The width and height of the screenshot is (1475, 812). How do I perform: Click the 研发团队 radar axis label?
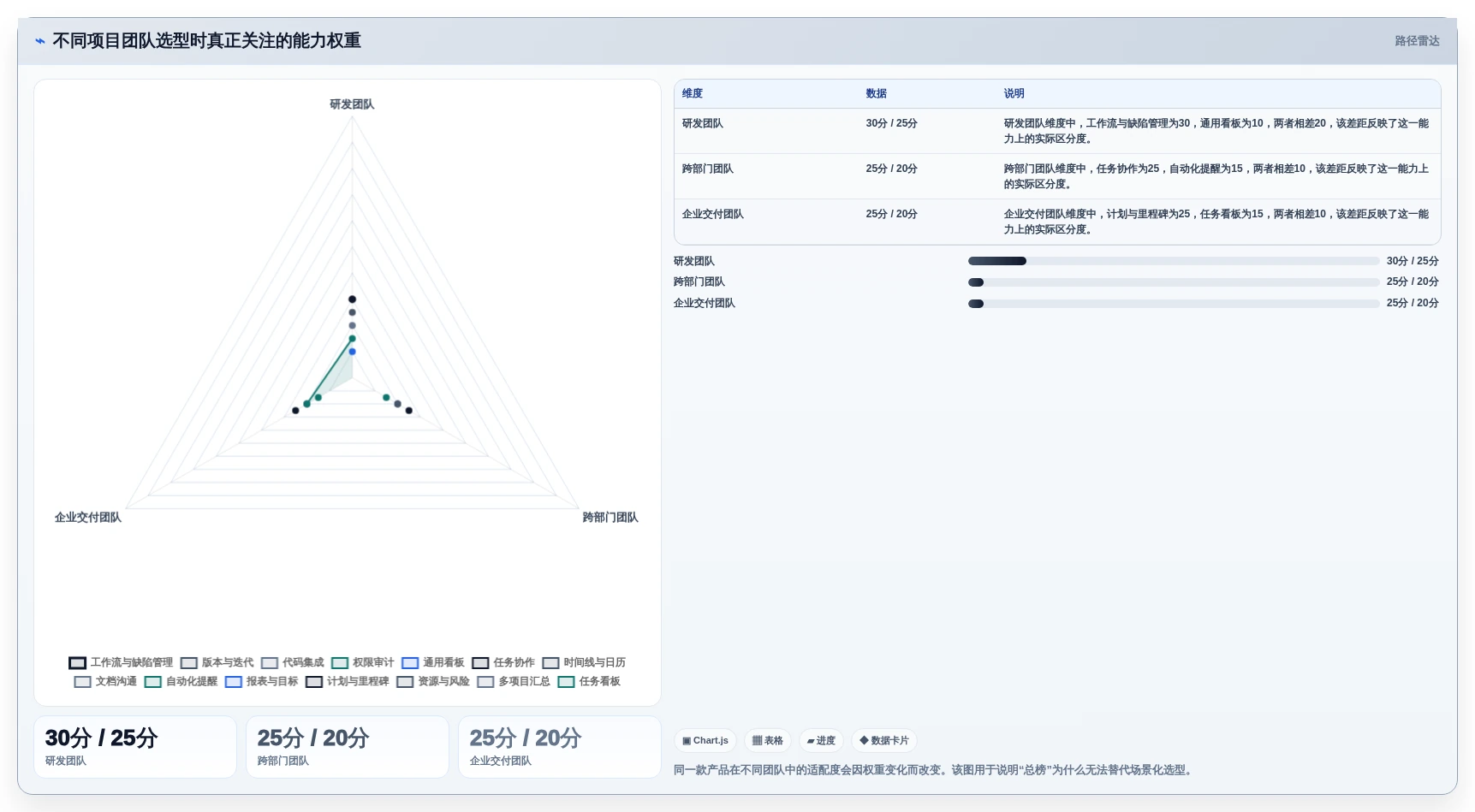click(352, 104)
